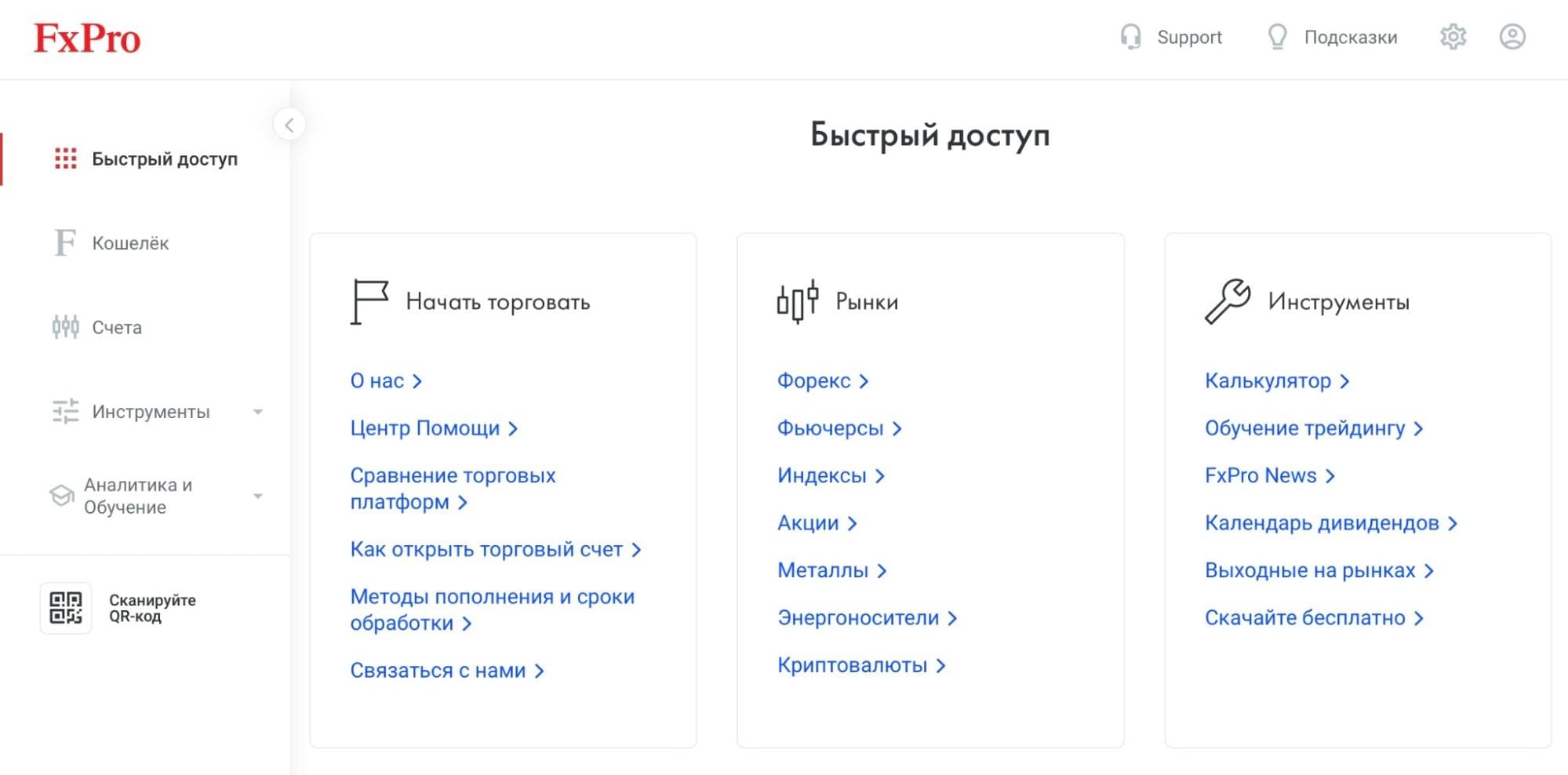1568x775 pixels.
Task: Open the Криптовалюты market link
Action: click(x=861, y=665)
